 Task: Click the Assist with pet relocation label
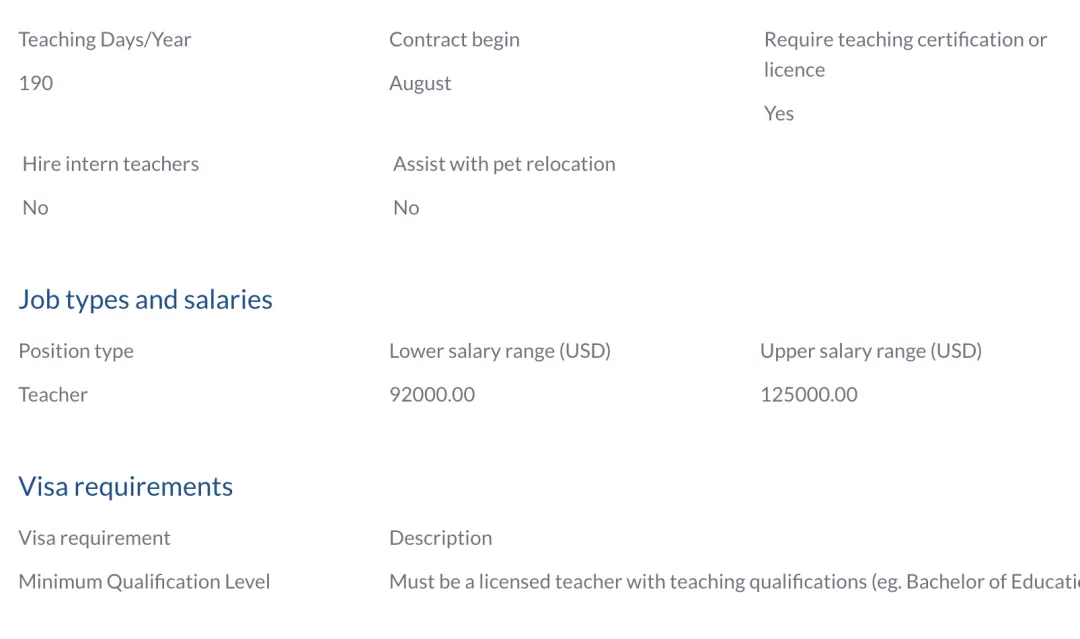point(504,164)
